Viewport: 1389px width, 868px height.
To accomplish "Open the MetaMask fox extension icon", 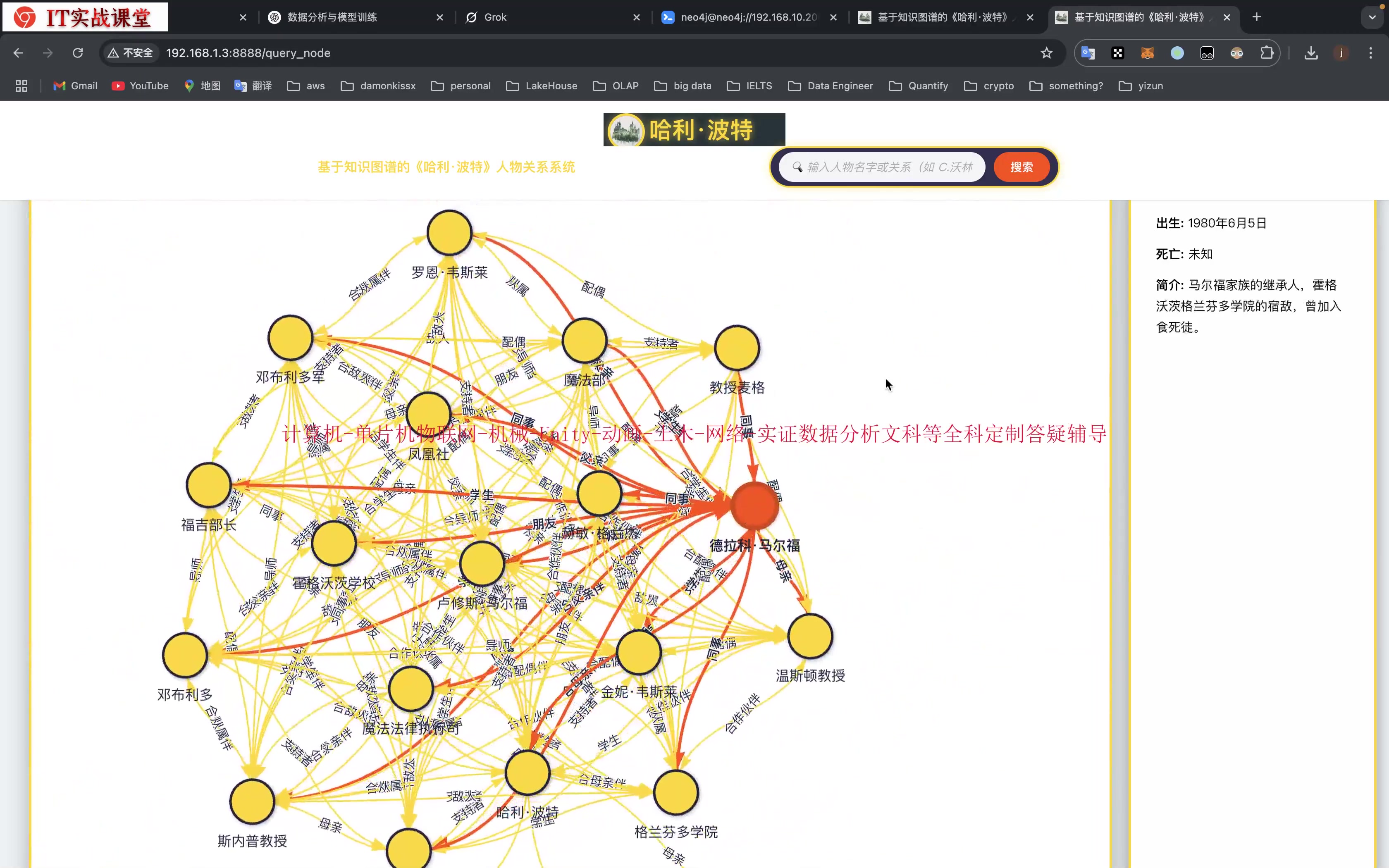I will pos(1147,53).
